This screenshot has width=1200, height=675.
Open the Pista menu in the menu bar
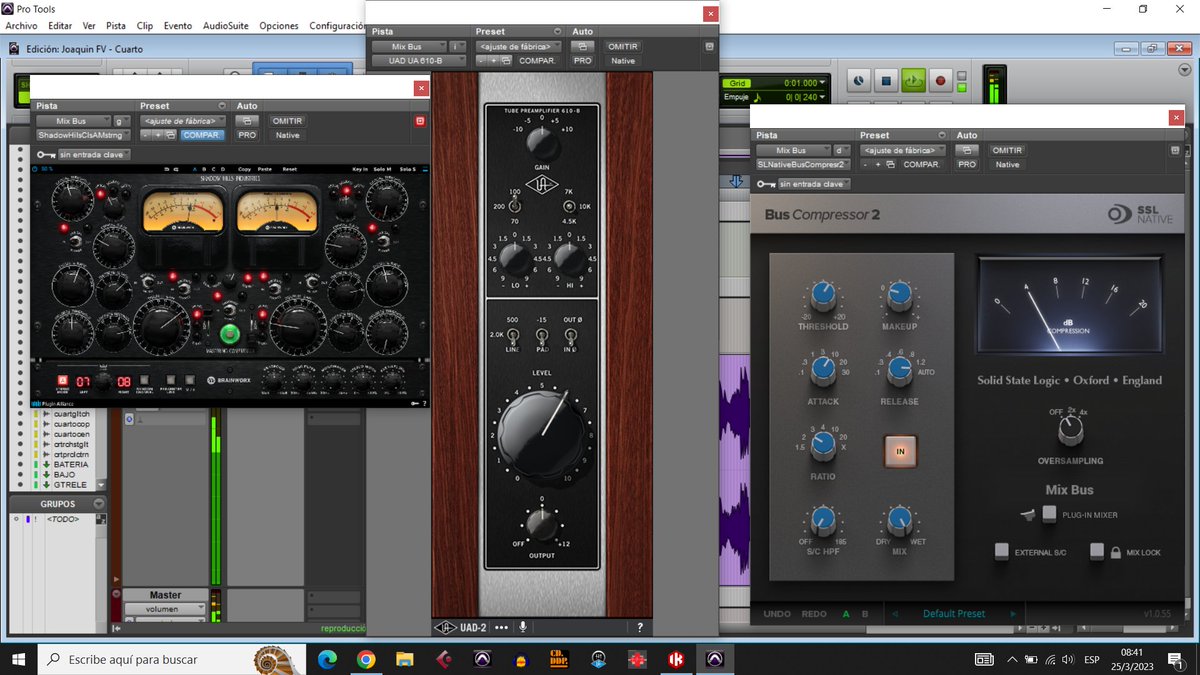click(116, 26)
